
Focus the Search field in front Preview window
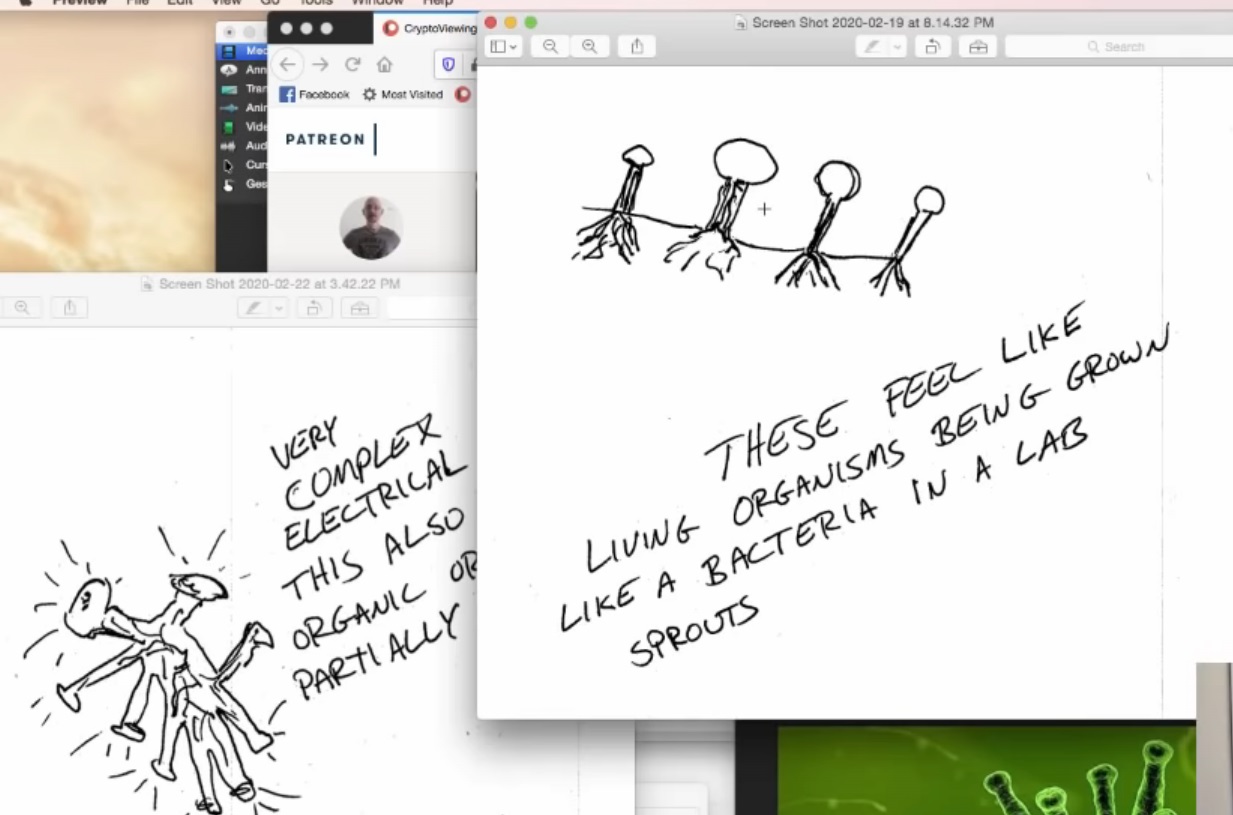pyautogui.click(x=1118, y=47)
